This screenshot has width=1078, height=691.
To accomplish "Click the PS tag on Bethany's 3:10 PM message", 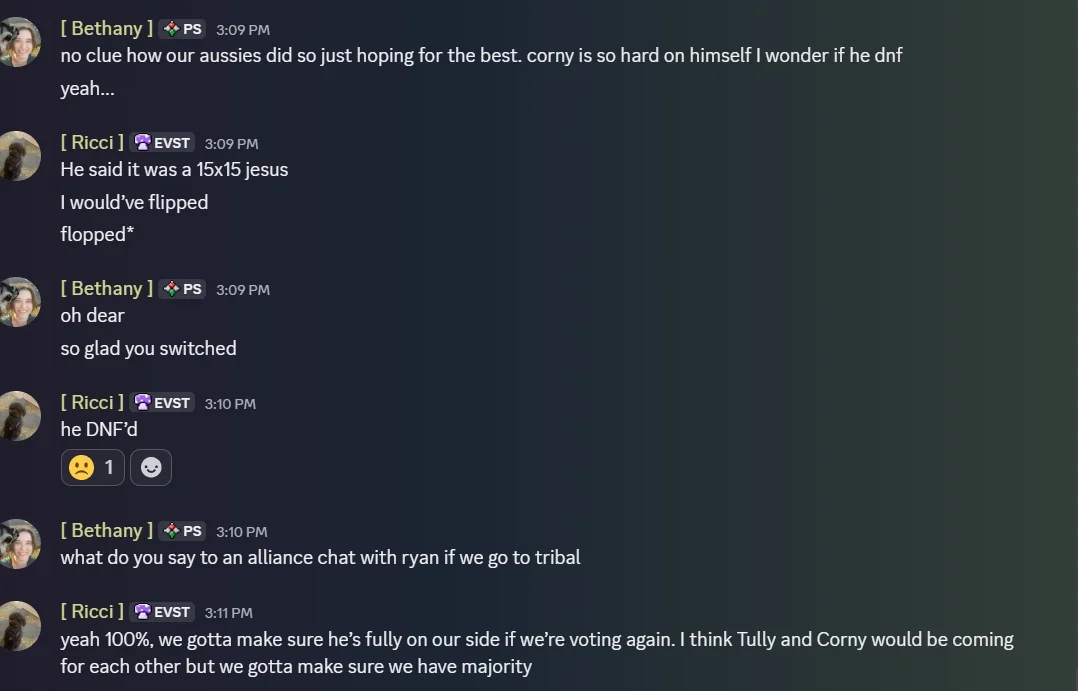I will [x=182, y=531].
